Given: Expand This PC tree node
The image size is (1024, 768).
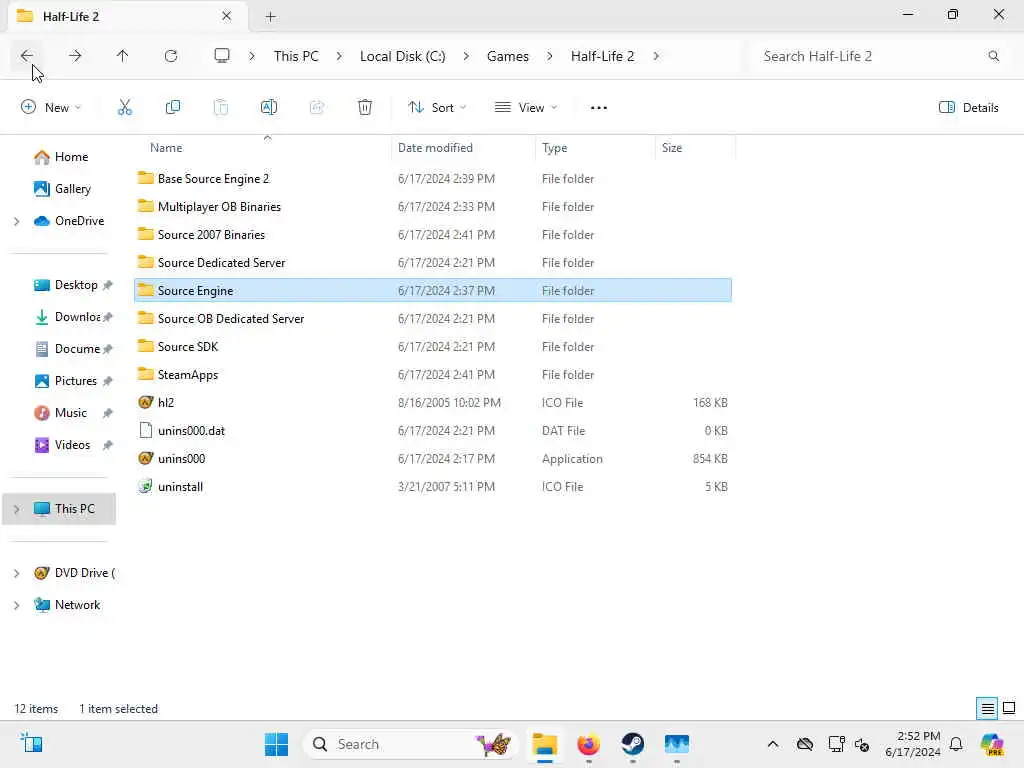Looking at the screenshot, I should (x=16, y=509).
